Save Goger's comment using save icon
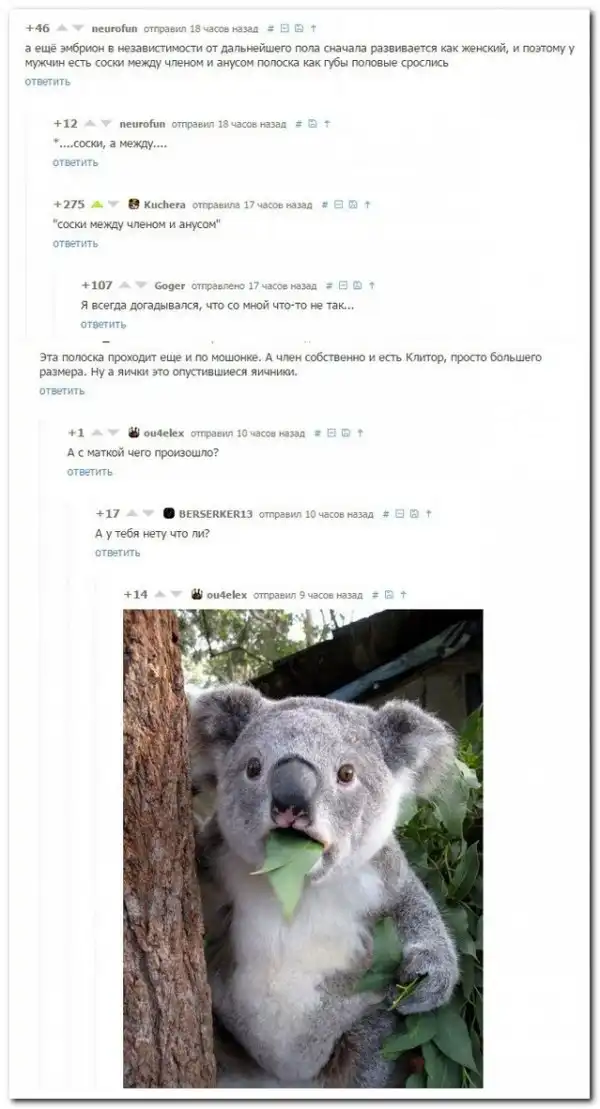Screen dimensions: 600x1109 tap(357, 286)
